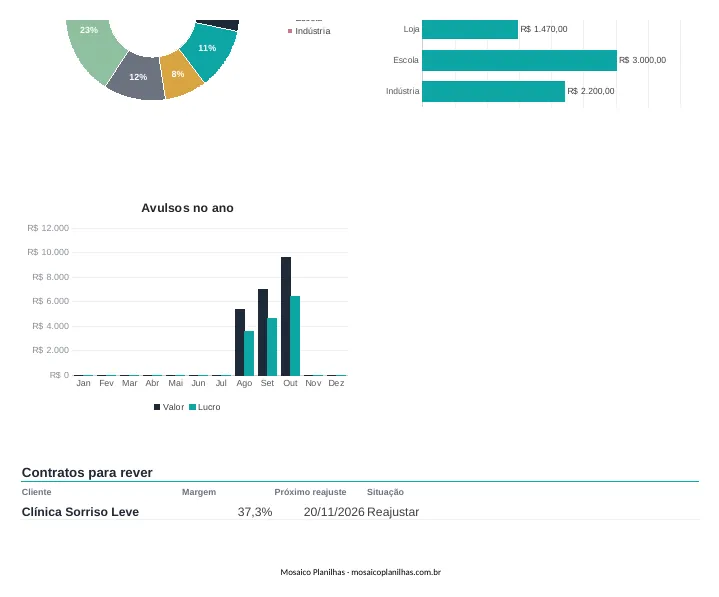The width and height of the screenshot is (719, 597).
Task: Click the Margem column header
Action: [x=199, y=492]
